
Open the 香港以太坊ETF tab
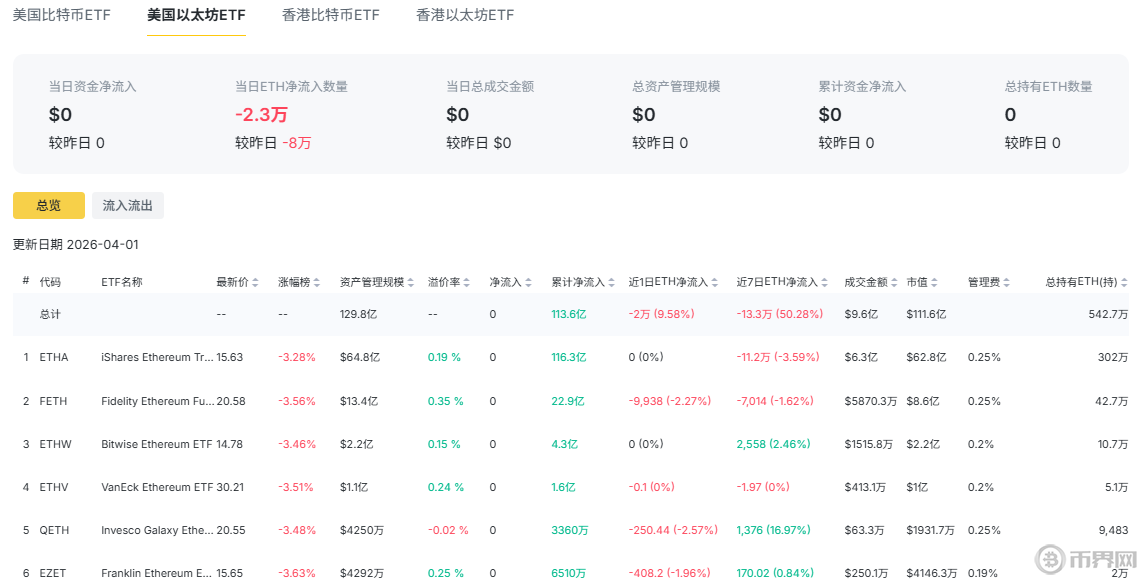tap(465, 15)
